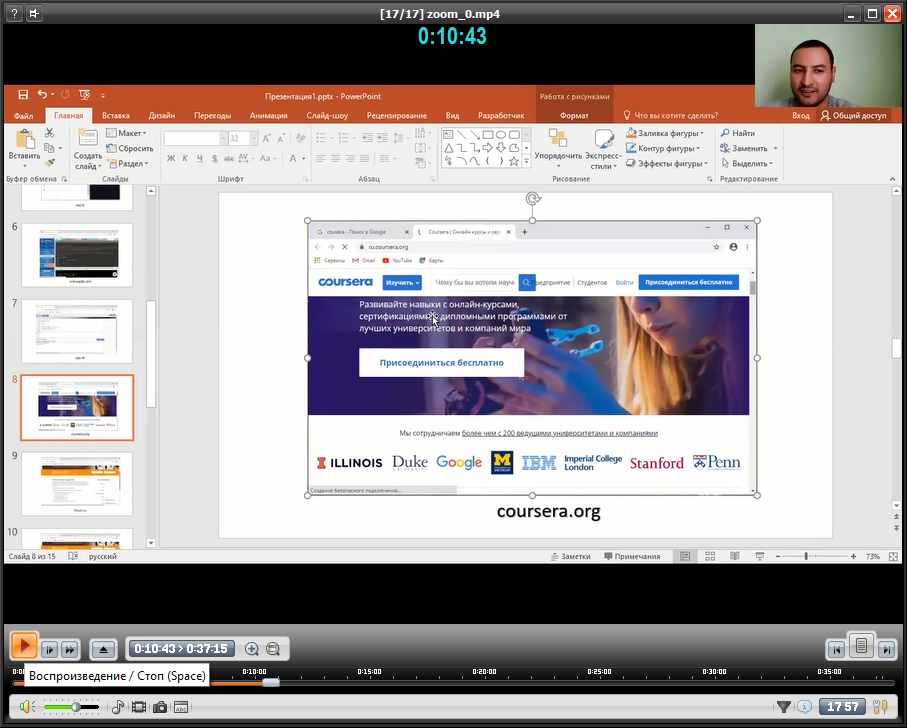This screenshot has width=907, height=728.
Task: Click the stop-loading X next to the Chrome address bar
Action: tap(345, 247)
